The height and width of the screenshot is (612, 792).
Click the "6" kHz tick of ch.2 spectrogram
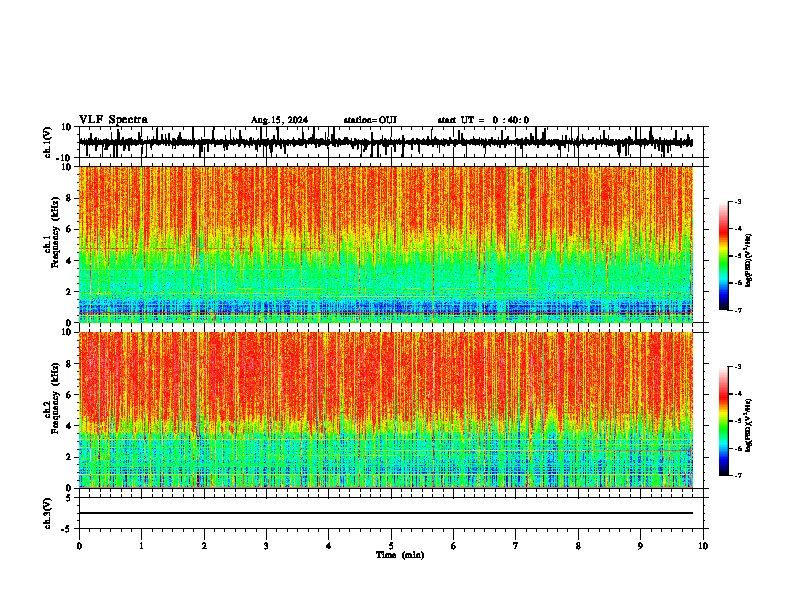click(x=69, y=395)
